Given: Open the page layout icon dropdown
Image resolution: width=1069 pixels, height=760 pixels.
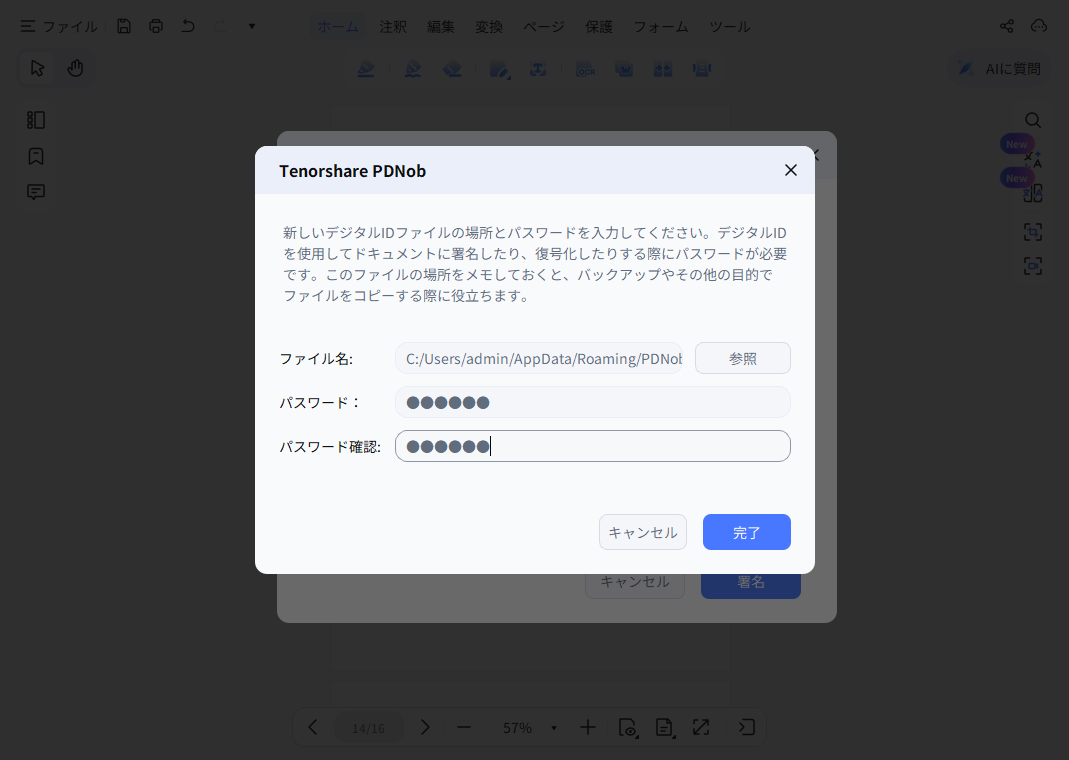Looking at the screenshot, I should pyautogui.click(x=665, y=727).
